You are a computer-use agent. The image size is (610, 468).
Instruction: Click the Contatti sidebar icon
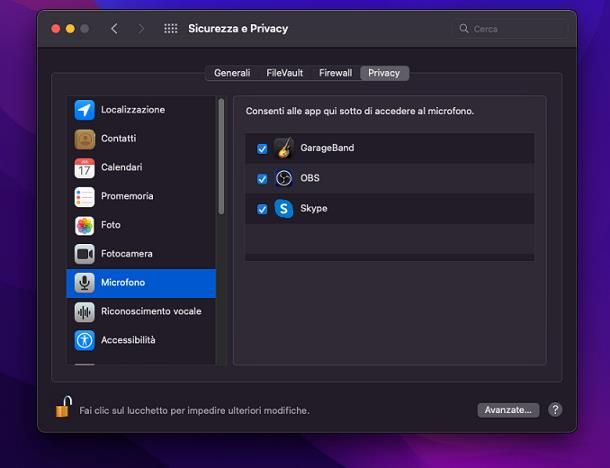click(x=84, y=139)
